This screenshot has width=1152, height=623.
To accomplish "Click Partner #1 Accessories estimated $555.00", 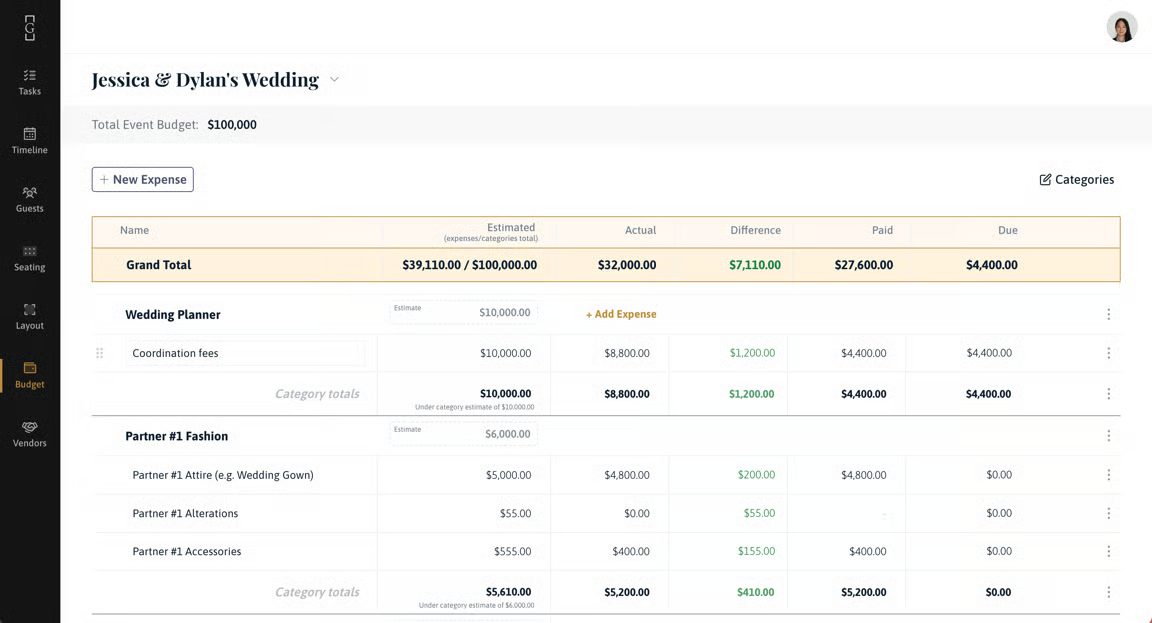I will point(512,551).
